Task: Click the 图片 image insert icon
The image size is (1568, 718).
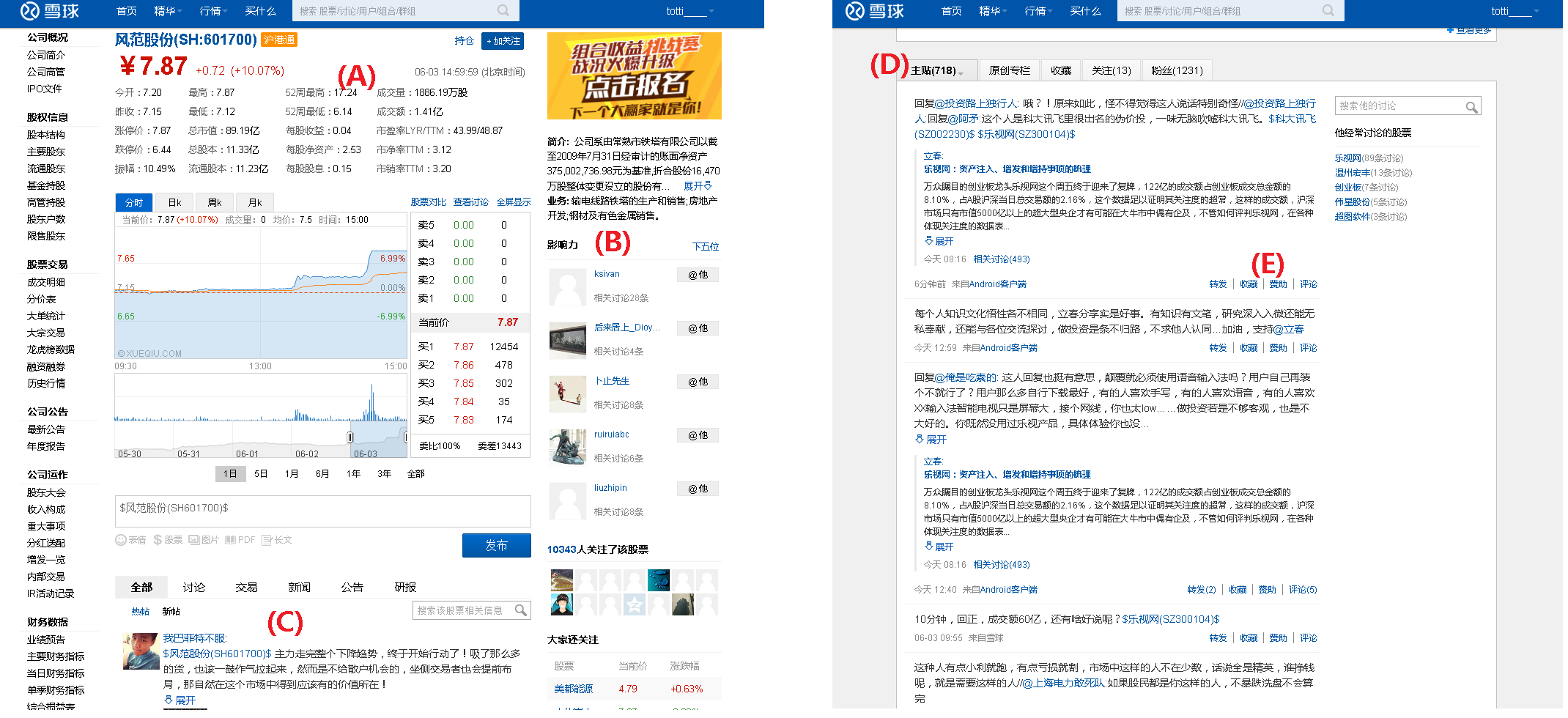Action: [194, 540]
